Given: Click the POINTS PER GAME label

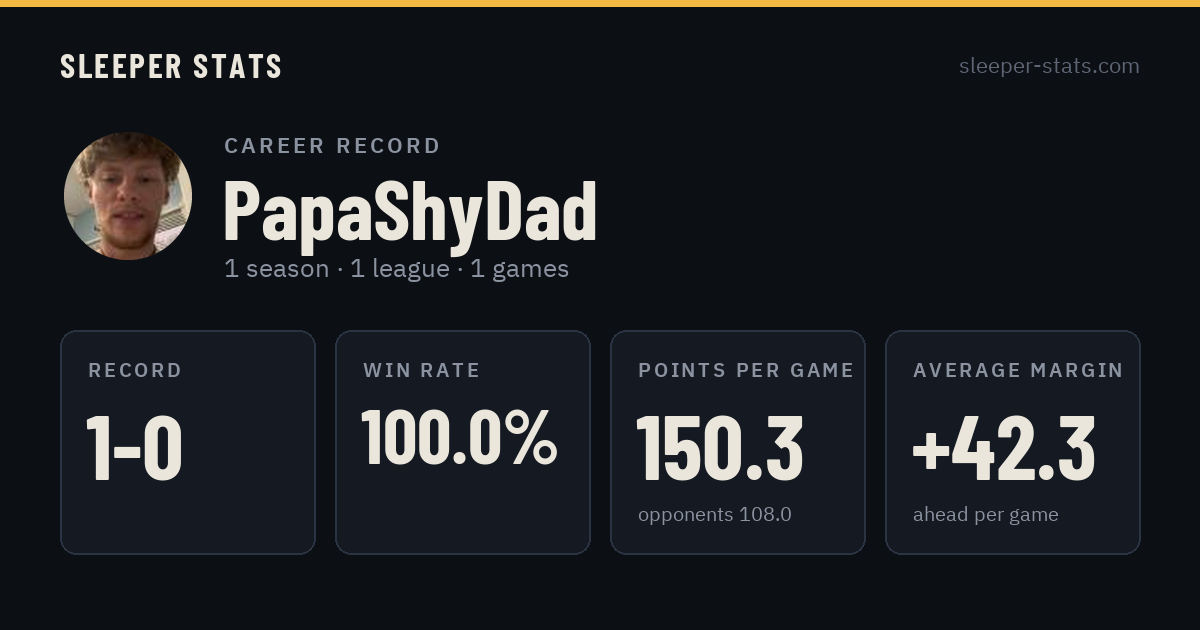Looking at the screenshot, I should tap(746, 371).
